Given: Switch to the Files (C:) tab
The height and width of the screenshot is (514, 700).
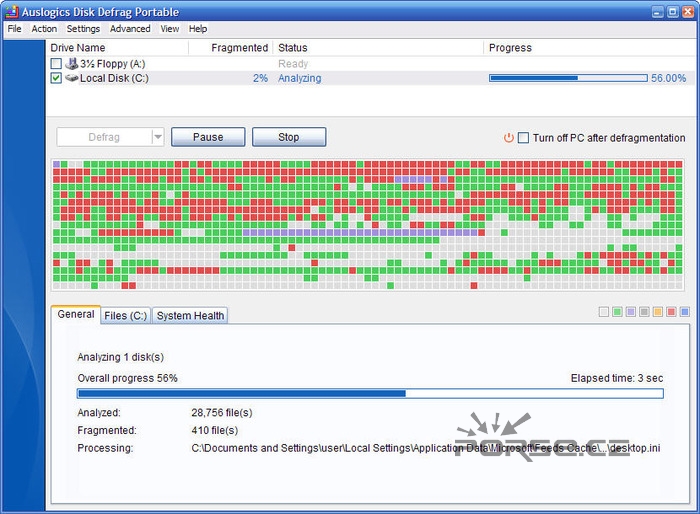Looking at the screenshot, I should [x=125, y=316].
